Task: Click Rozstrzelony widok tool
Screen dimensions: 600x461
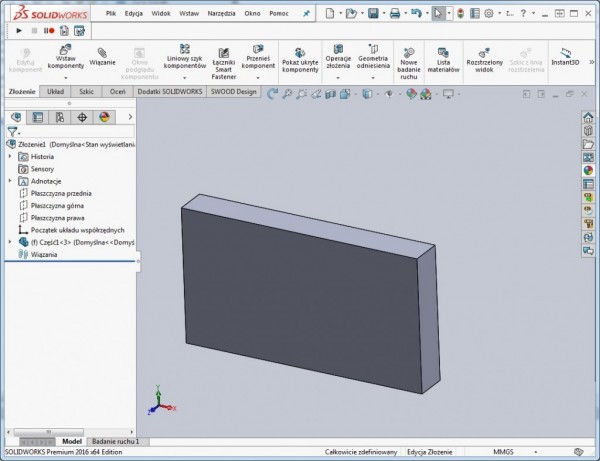Action: tap(484, 60)
